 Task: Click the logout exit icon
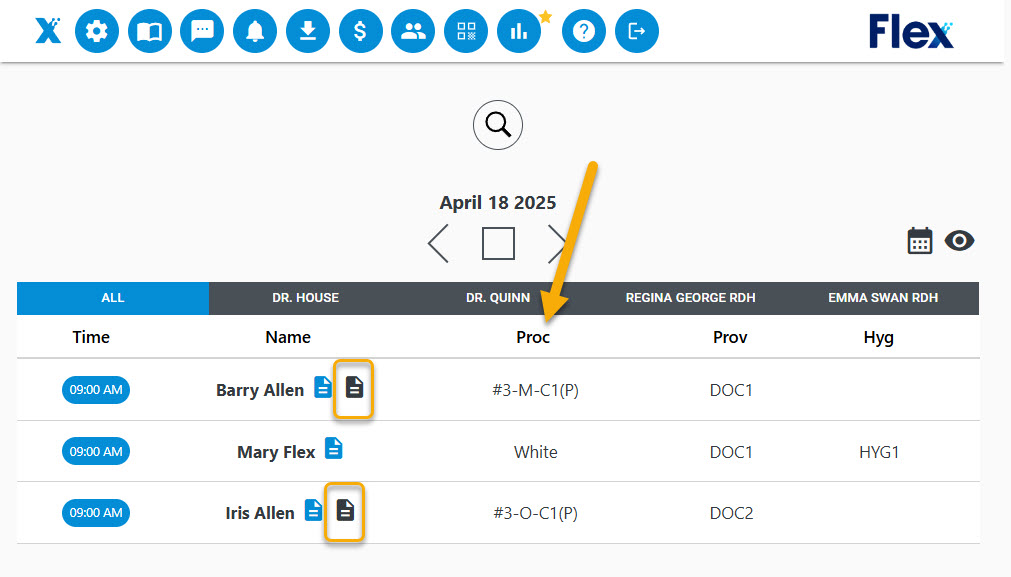[x=637, y=31]
